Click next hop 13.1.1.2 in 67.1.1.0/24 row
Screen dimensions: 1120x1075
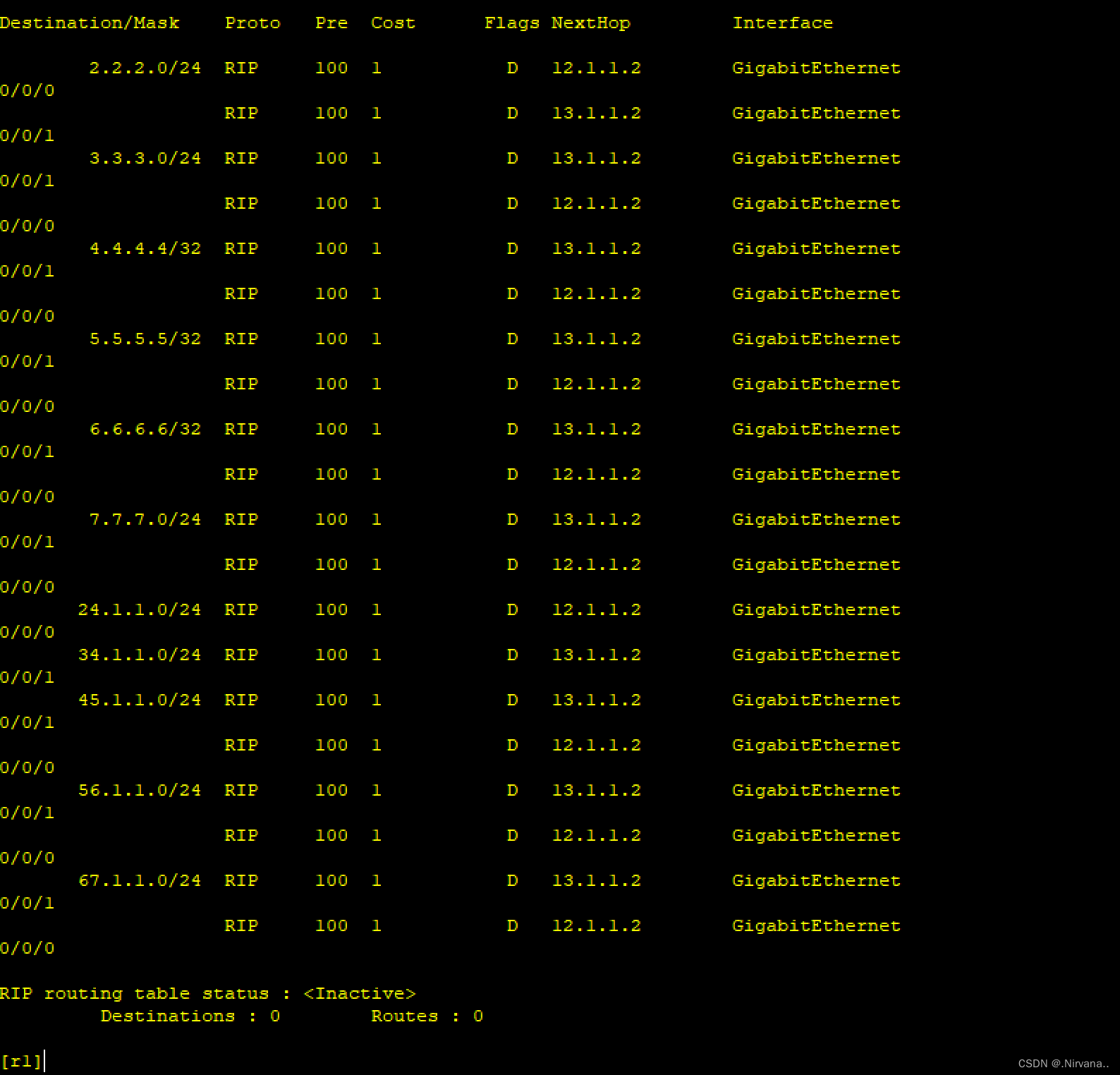597,881
